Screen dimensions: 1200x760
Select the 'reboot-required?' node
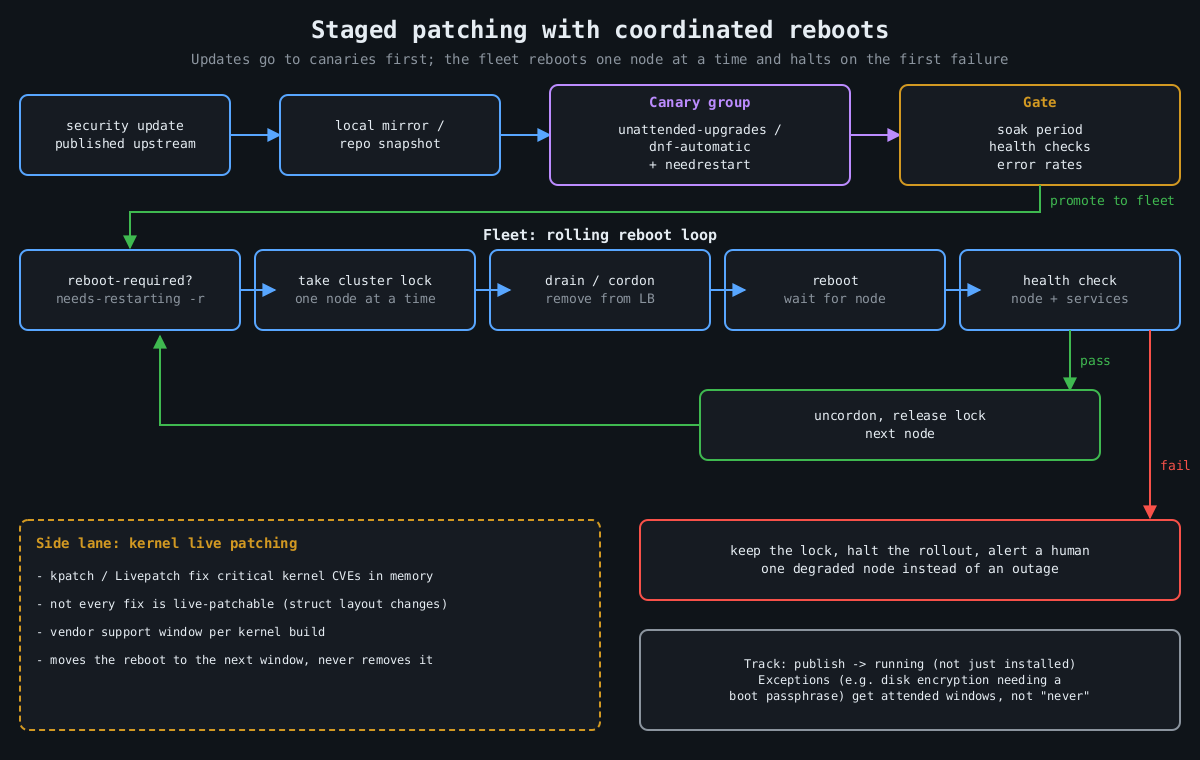click(130, 290)
